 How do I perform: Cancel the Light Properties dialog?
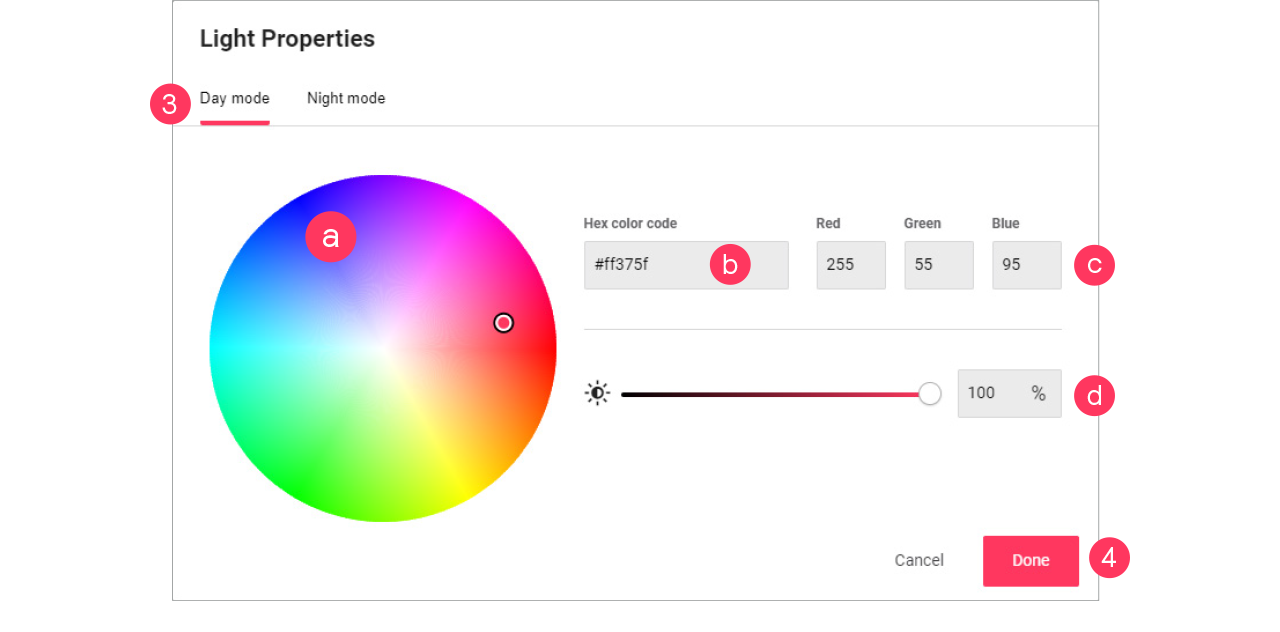918,560
